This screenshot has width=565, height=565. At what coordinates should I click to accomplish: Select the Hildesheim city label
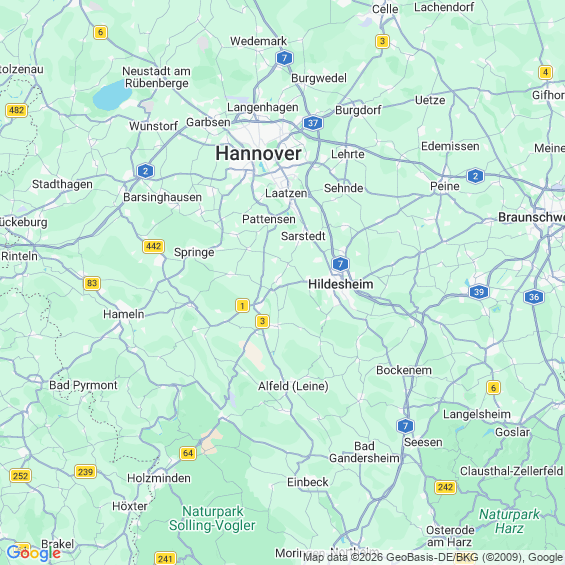(x=341, y=284)
